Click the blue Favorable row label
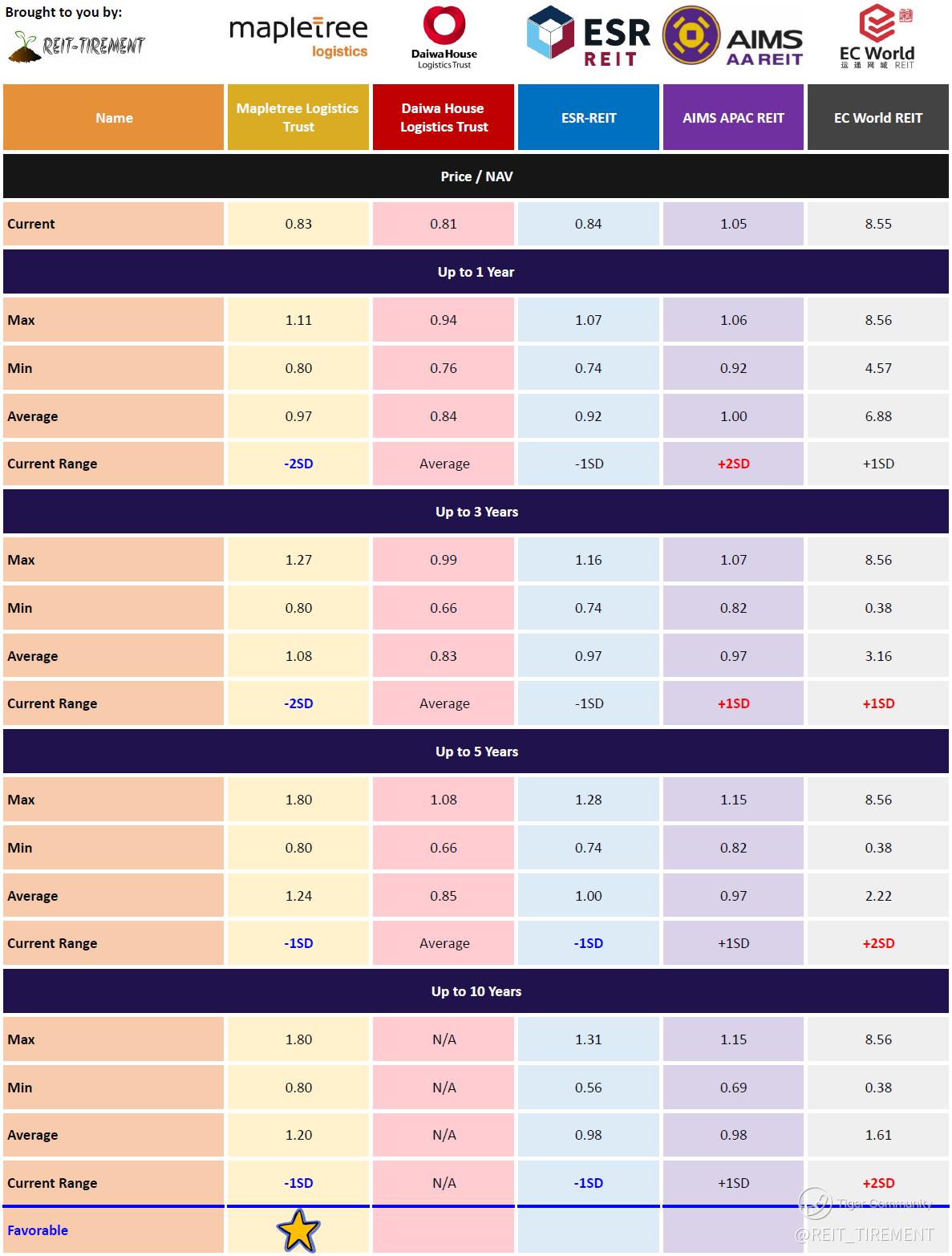 (x=38, y=1230)
